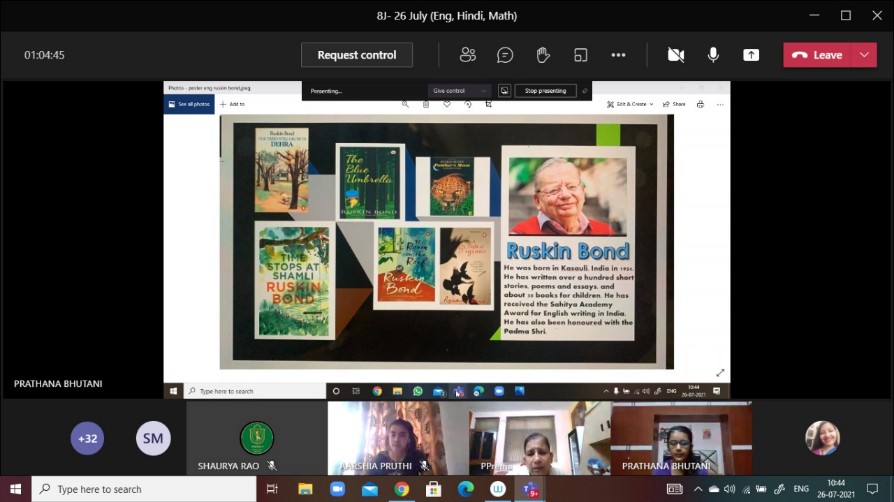The width and height of the screenshot is (894, 502).
Task: Open Edit & Create dropdown in Photos
Action: [x=630, y=104]
